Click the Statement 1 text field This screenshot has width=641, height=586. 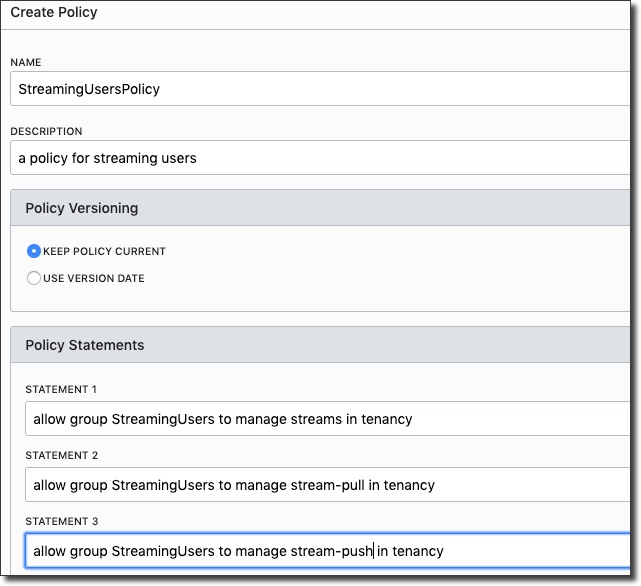coord(328,419)
